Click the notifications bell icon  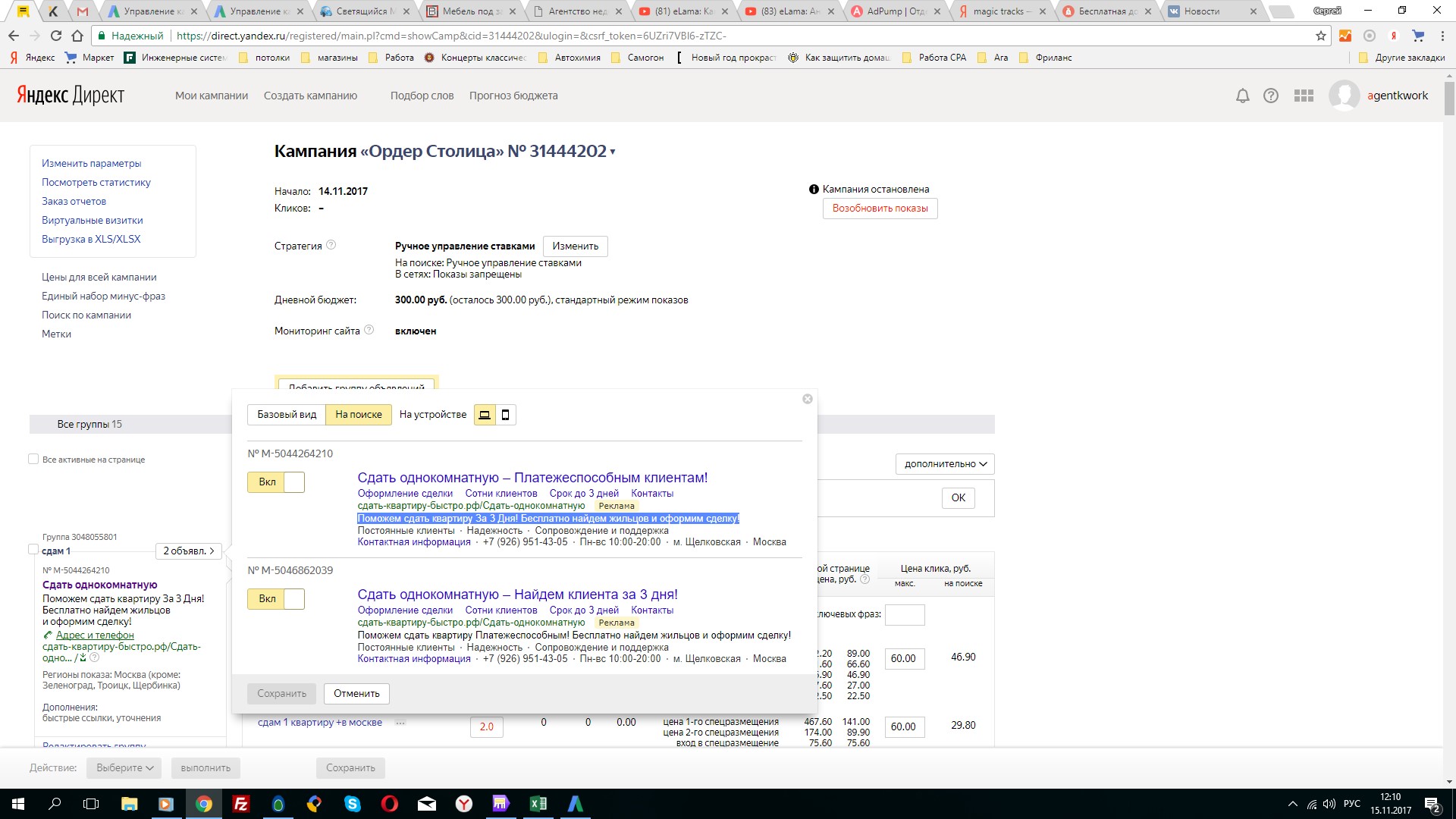[x=1242, y=96]
